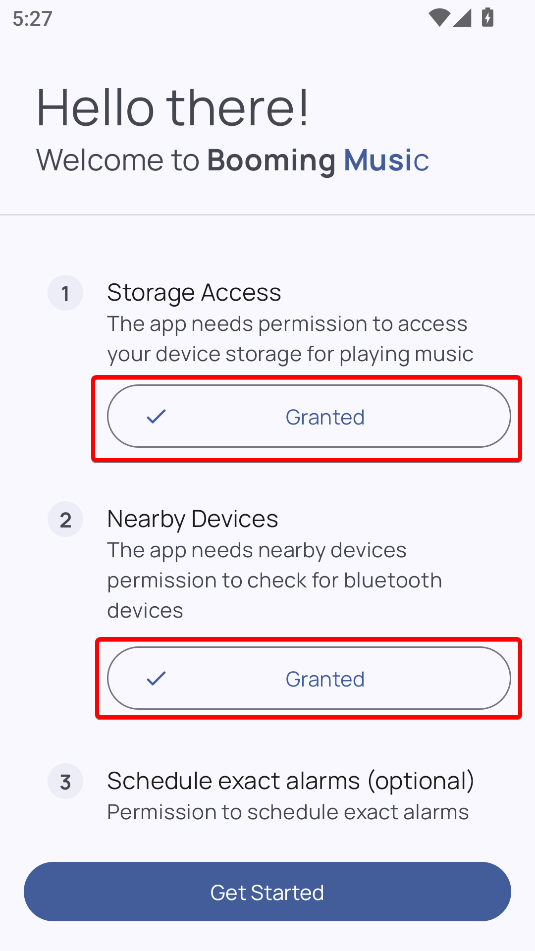
Task: Tap the Nearby Devices heading
Action: click(x=193, y=519)
